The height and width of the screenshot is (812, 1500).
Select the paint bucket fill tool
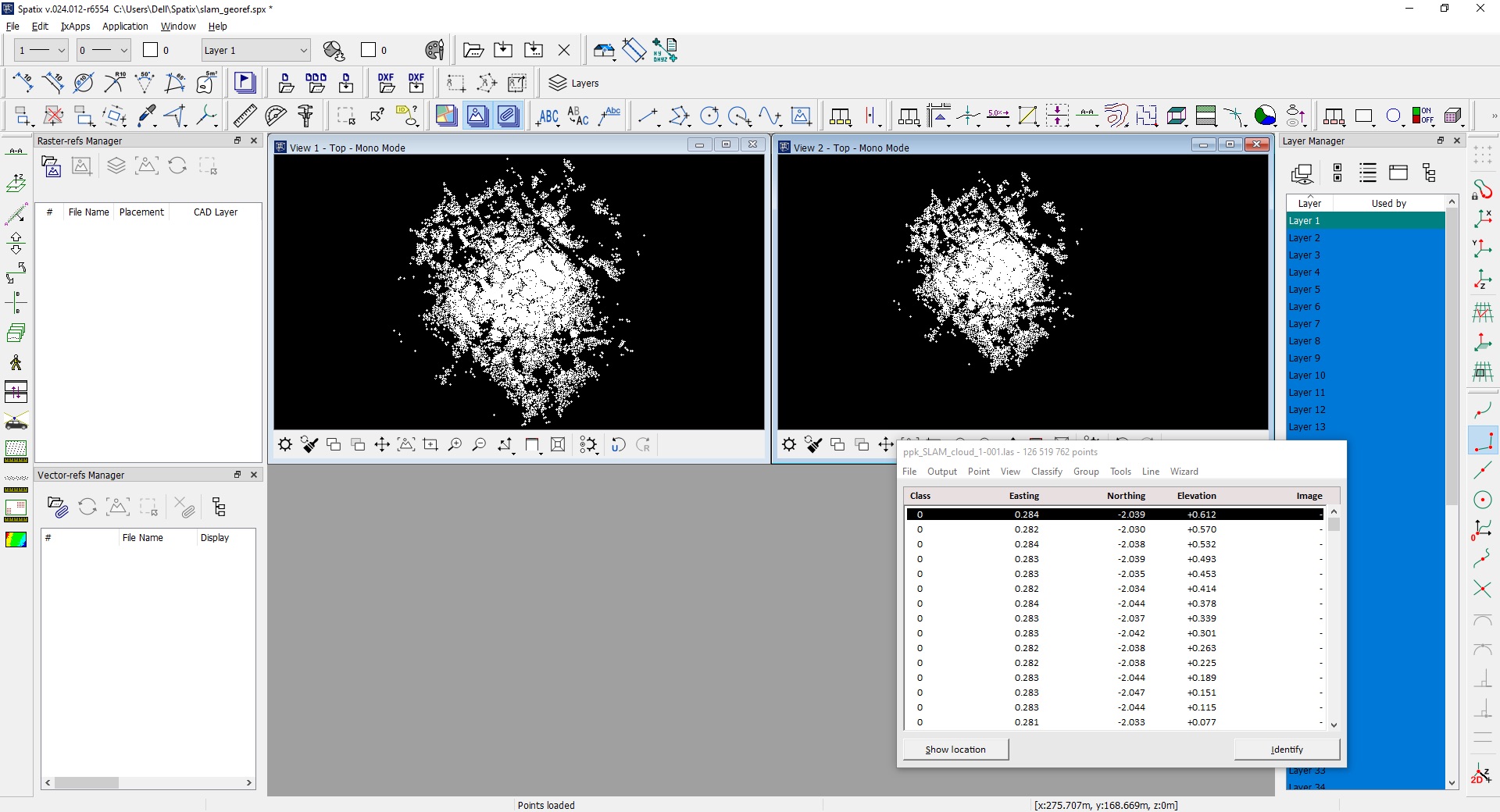pos(334,50)
